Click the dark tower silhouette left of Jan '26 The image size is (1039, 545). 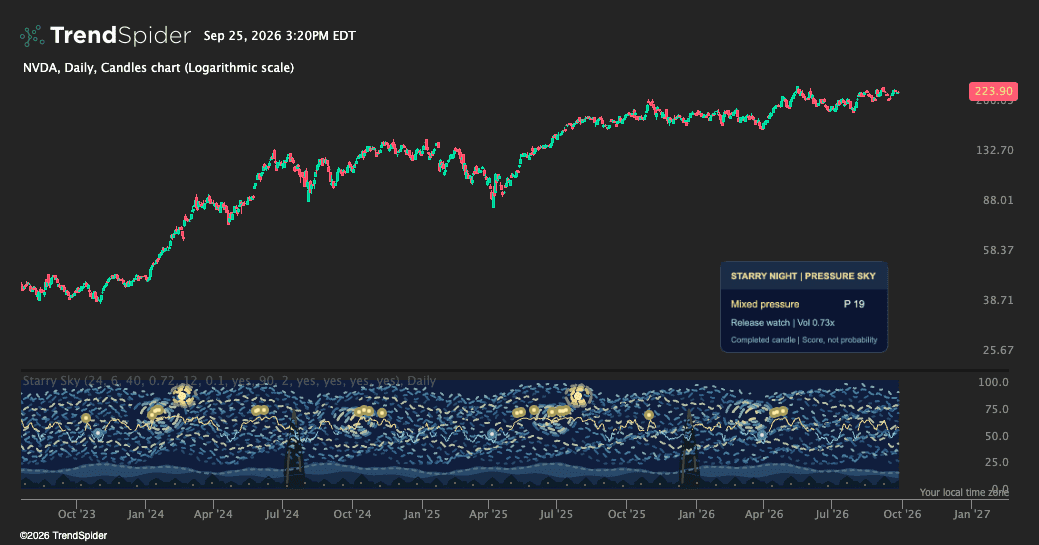point(688,448)
